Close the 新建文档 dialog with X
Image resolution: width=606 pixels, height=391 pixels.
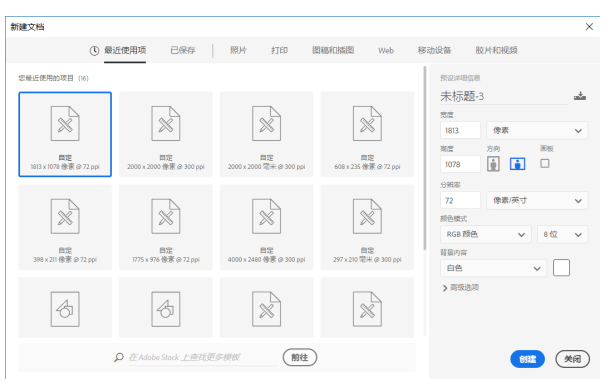coord(589,27)
